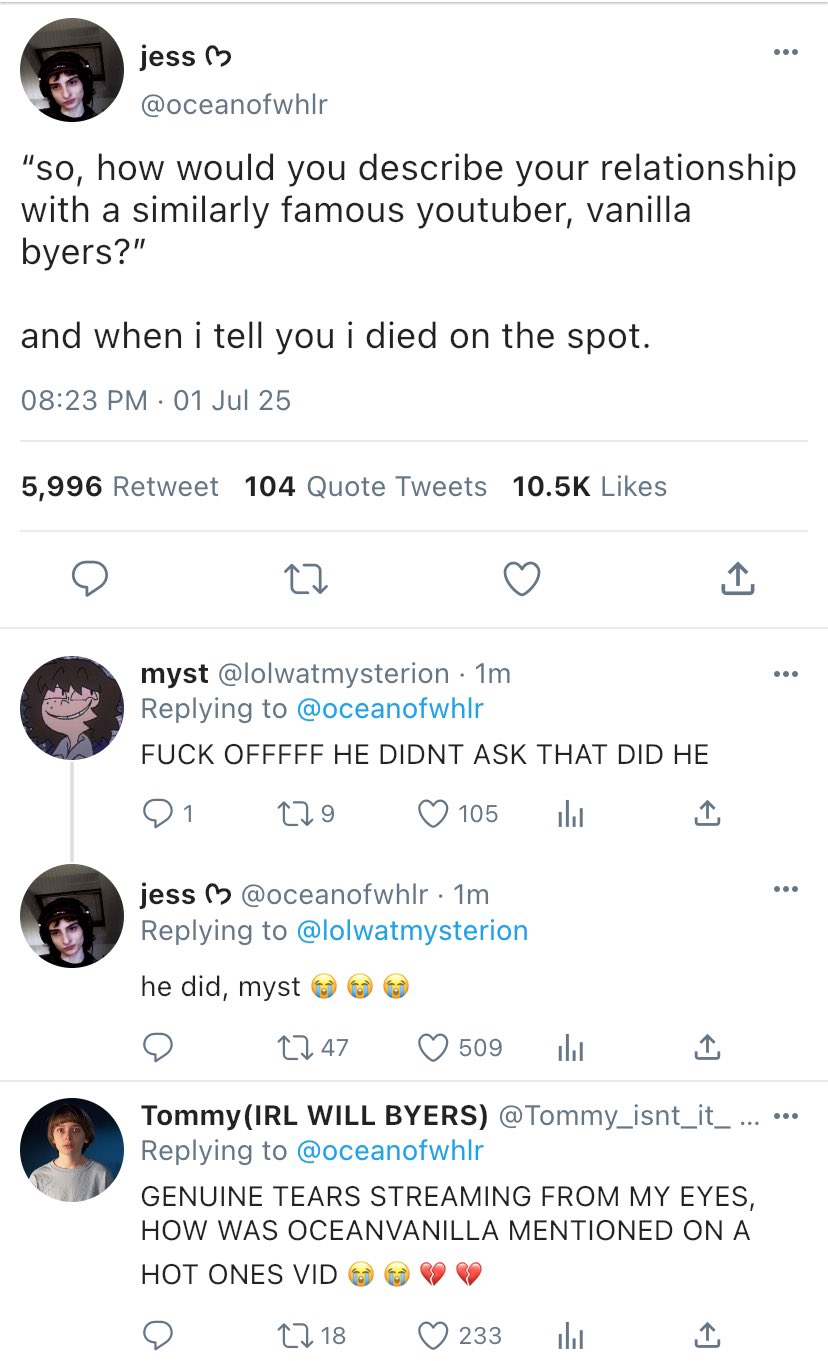
Task: View analytics on myst's reply
Action: click(567, 815)
